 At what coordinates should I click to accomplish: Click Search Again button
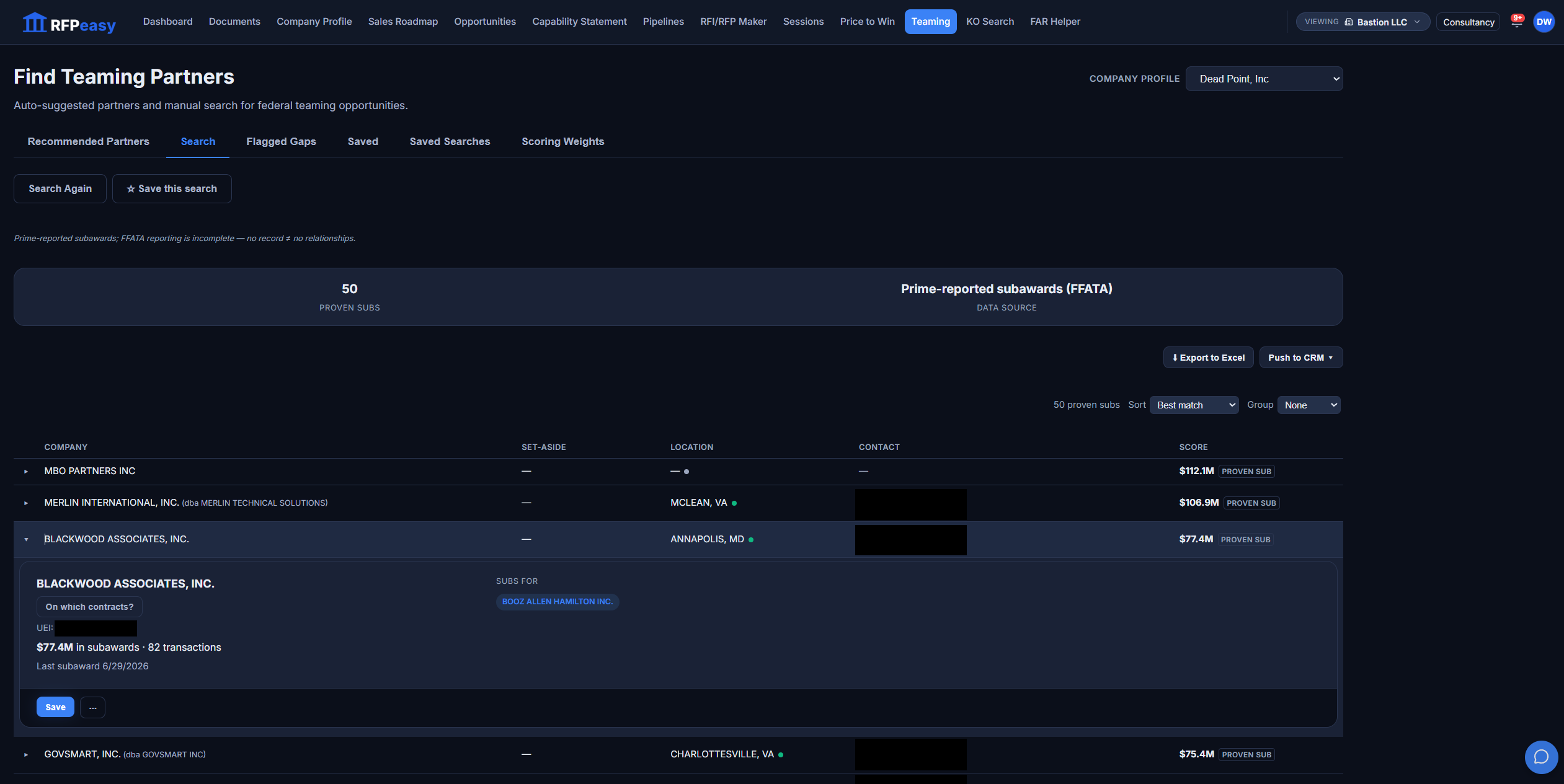pyautogui.click(x=60, y=188)
